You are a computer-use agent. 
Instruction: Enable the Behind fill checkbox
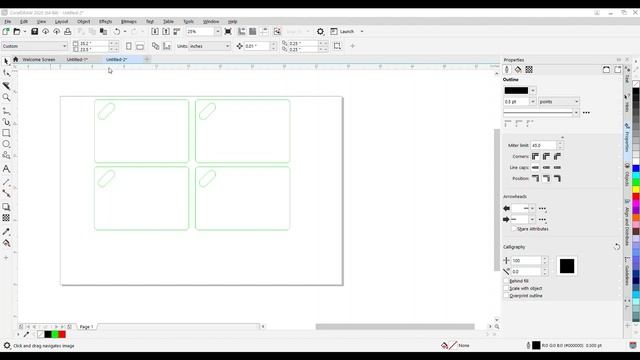pyautogui.click(x=506, y=281)
